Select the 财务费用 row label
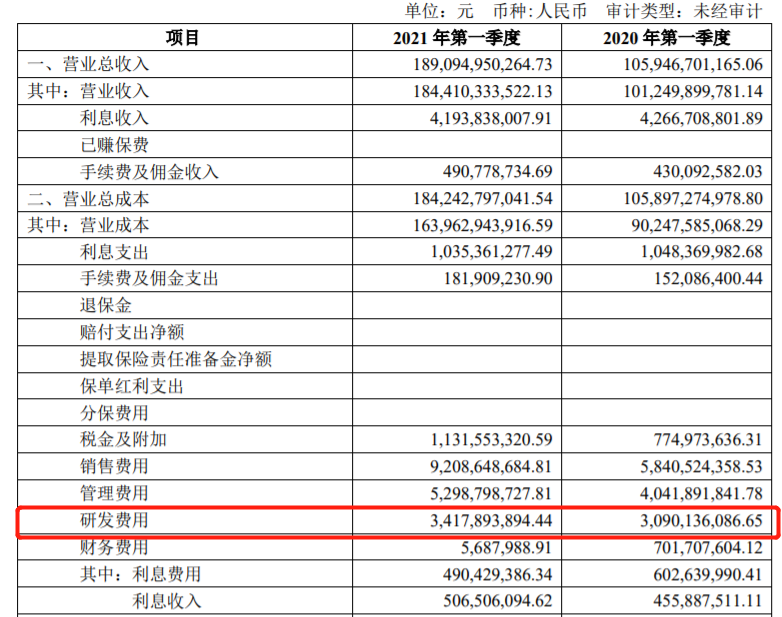 pos(114,547)
